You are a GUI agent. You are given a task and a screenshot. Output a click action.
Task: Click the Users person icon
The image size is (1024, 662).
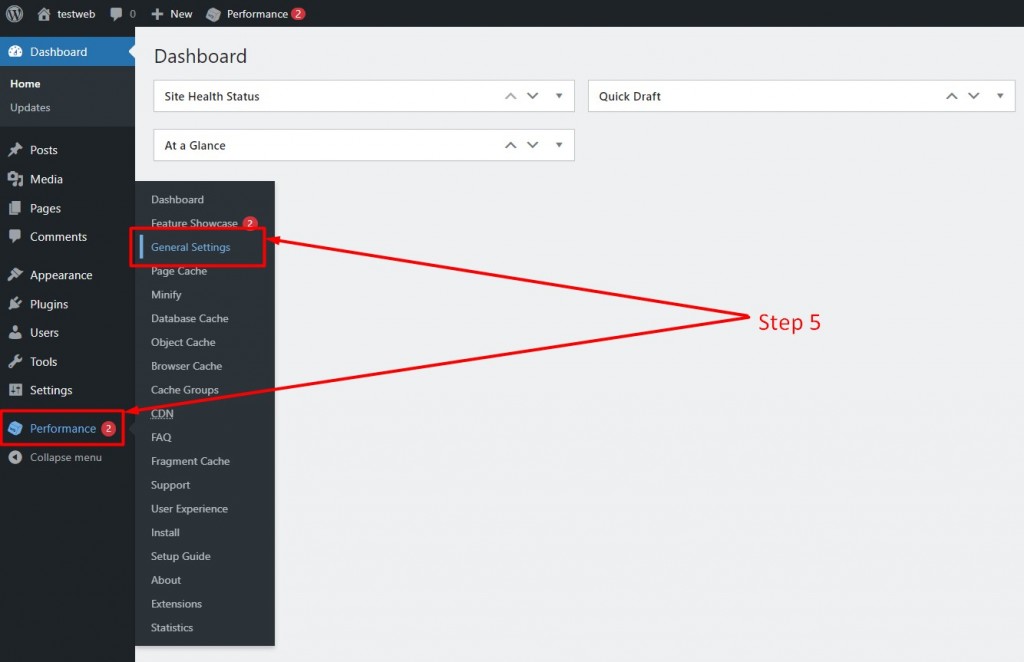(x=15, y=332)
